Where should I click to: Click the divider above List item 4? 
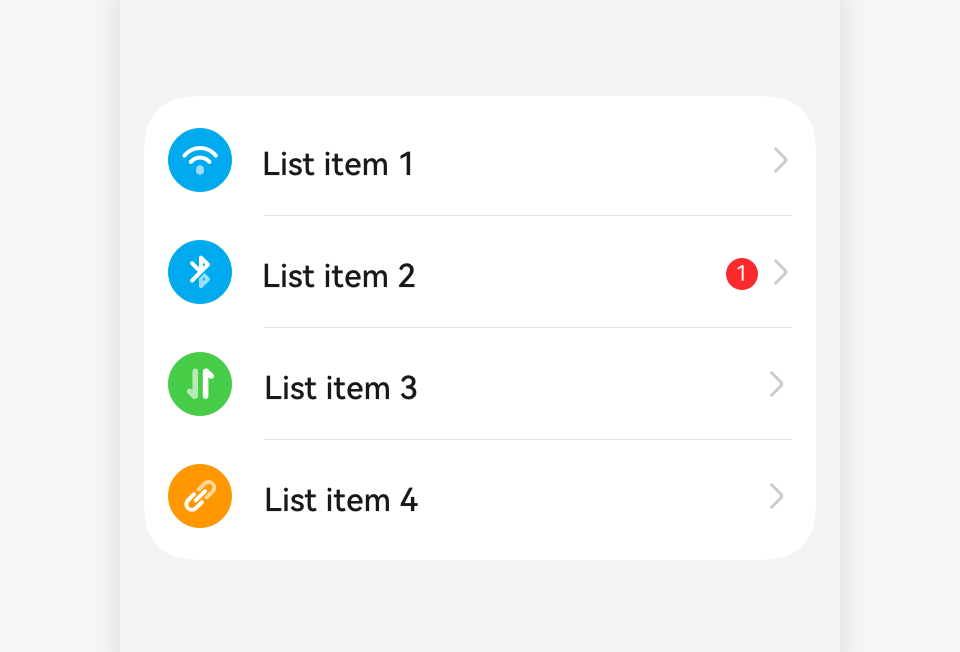[x=528, y=440]
